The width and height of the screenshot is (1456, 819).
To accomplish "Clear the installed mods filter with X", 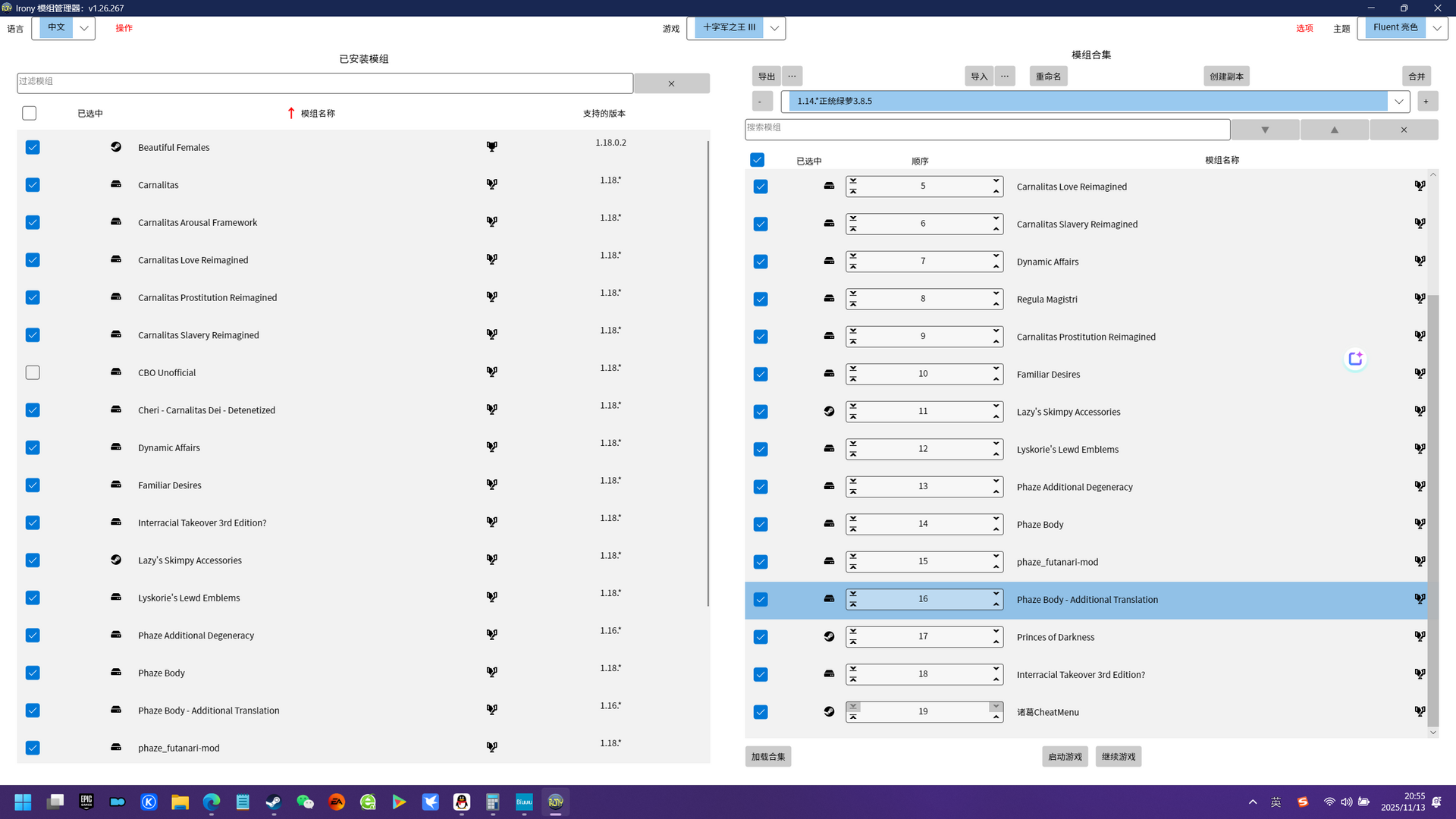I will tap(671, 83).
